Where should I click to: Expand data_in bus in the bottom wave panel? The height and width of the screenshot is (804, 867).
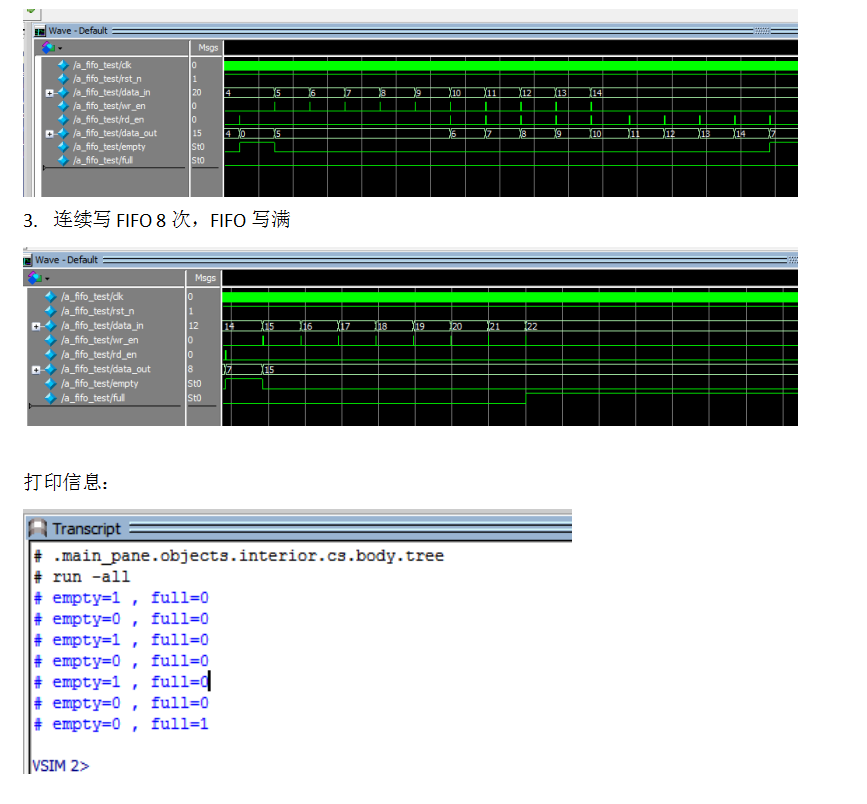tap(36, 326)
